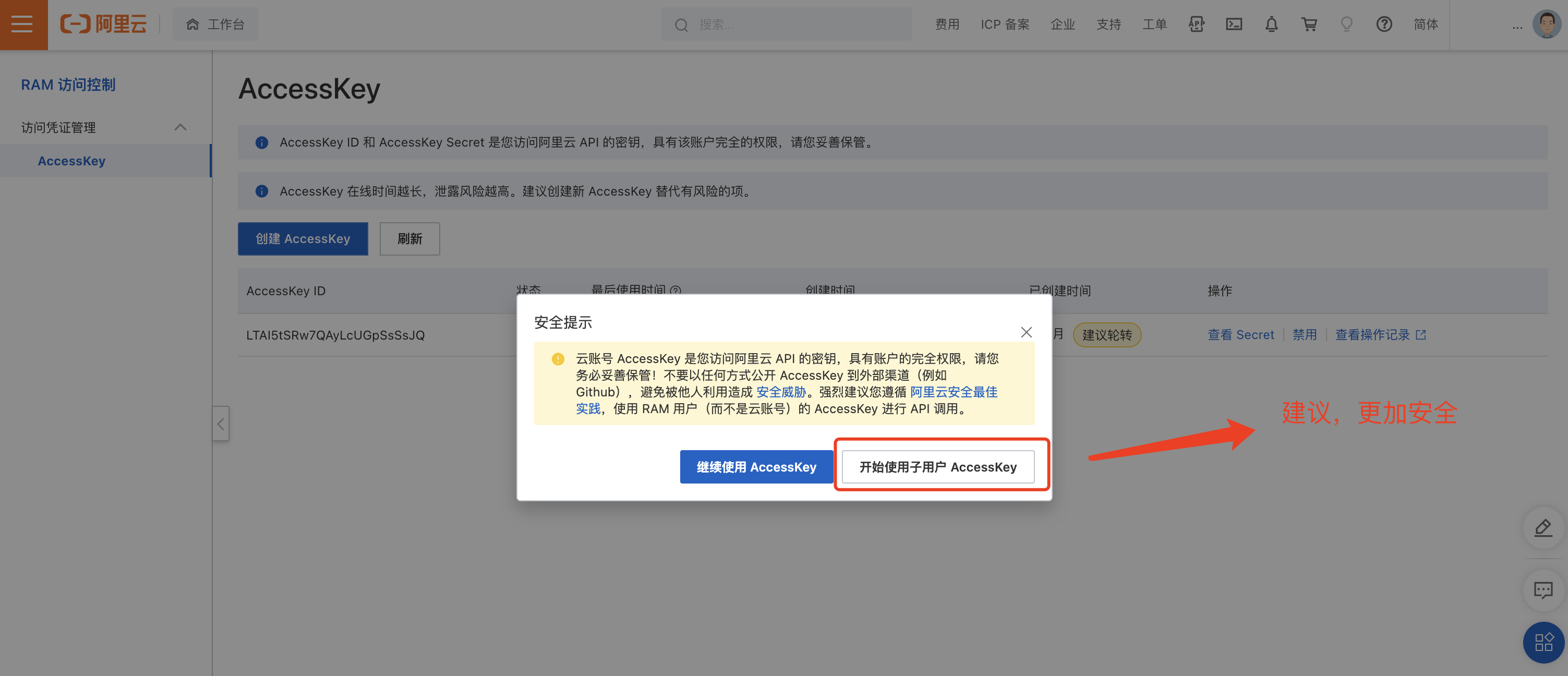1568x676 pixels.
Task: Open the help question mark icon
Action: [1383, 25]
